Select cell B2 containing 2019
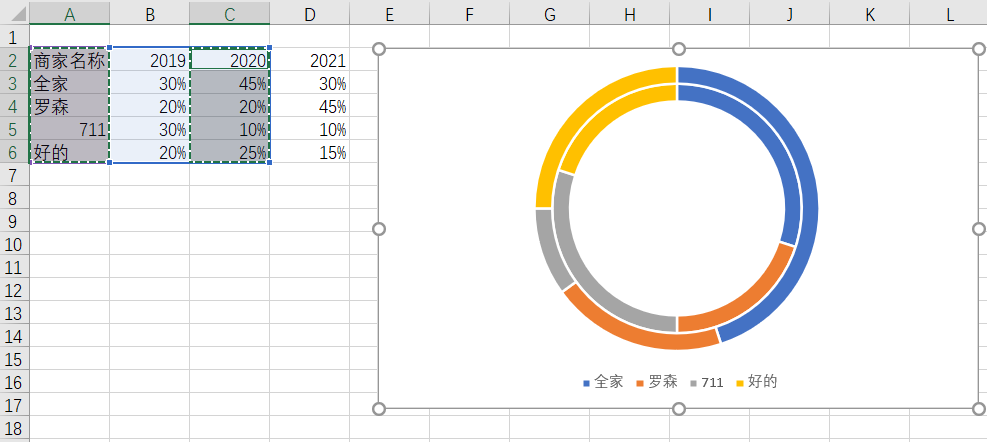This screenshot has height=442, width=987. [x=150, y=60]
